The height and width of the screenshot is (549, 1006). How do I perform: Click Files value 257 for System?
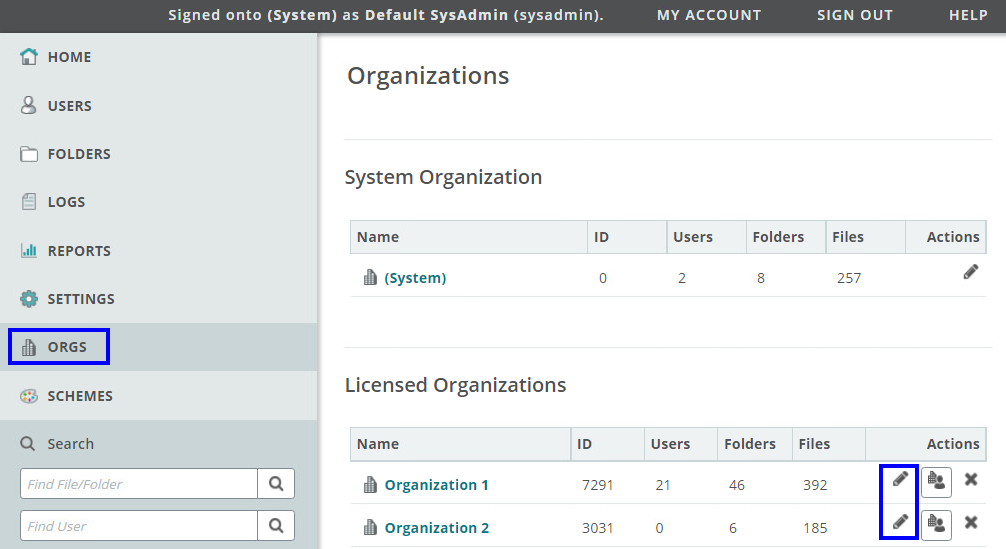(849, 278)
